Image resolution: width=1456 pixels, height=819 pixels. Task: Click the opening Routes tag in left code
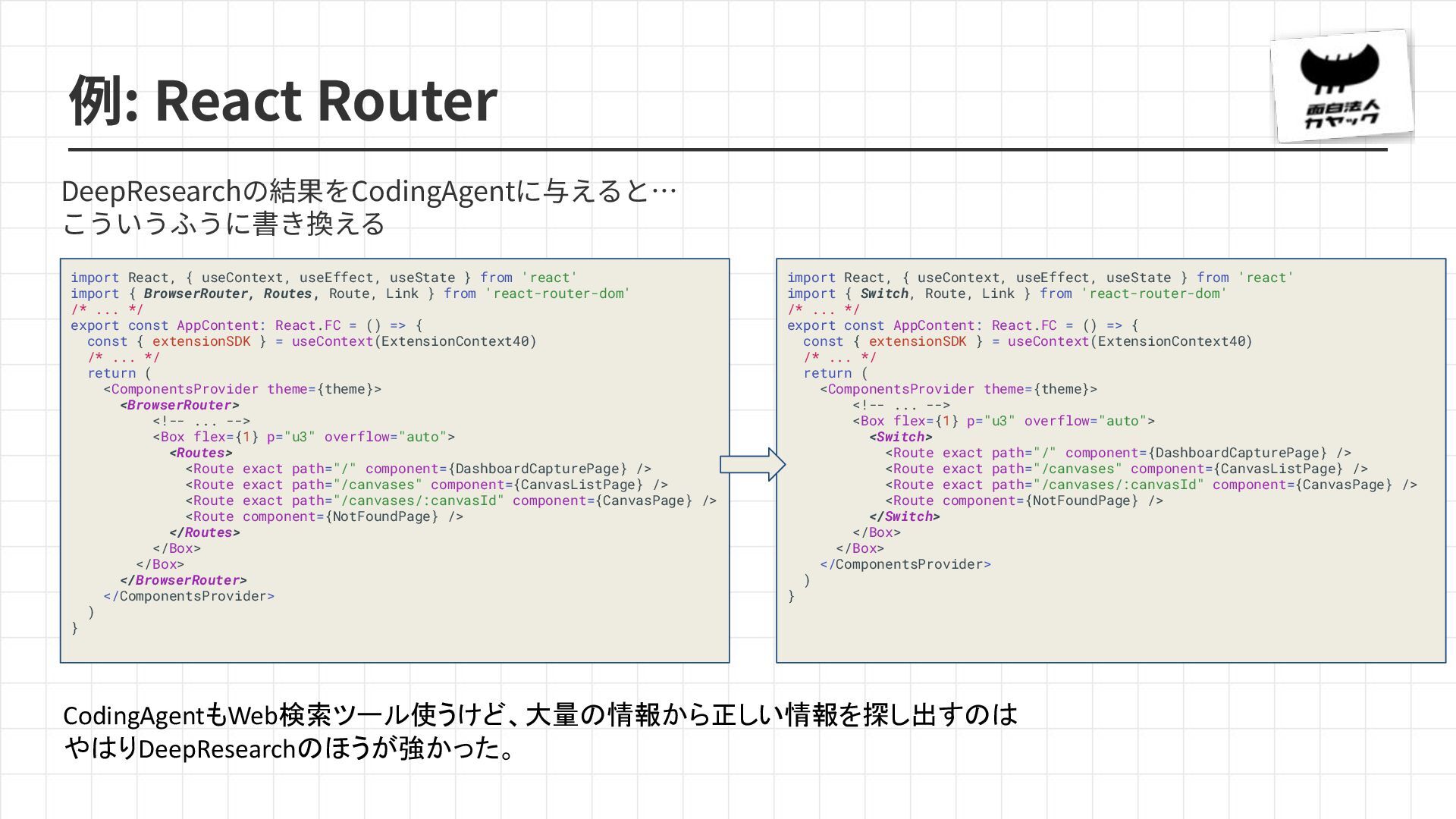pos(201,453)
